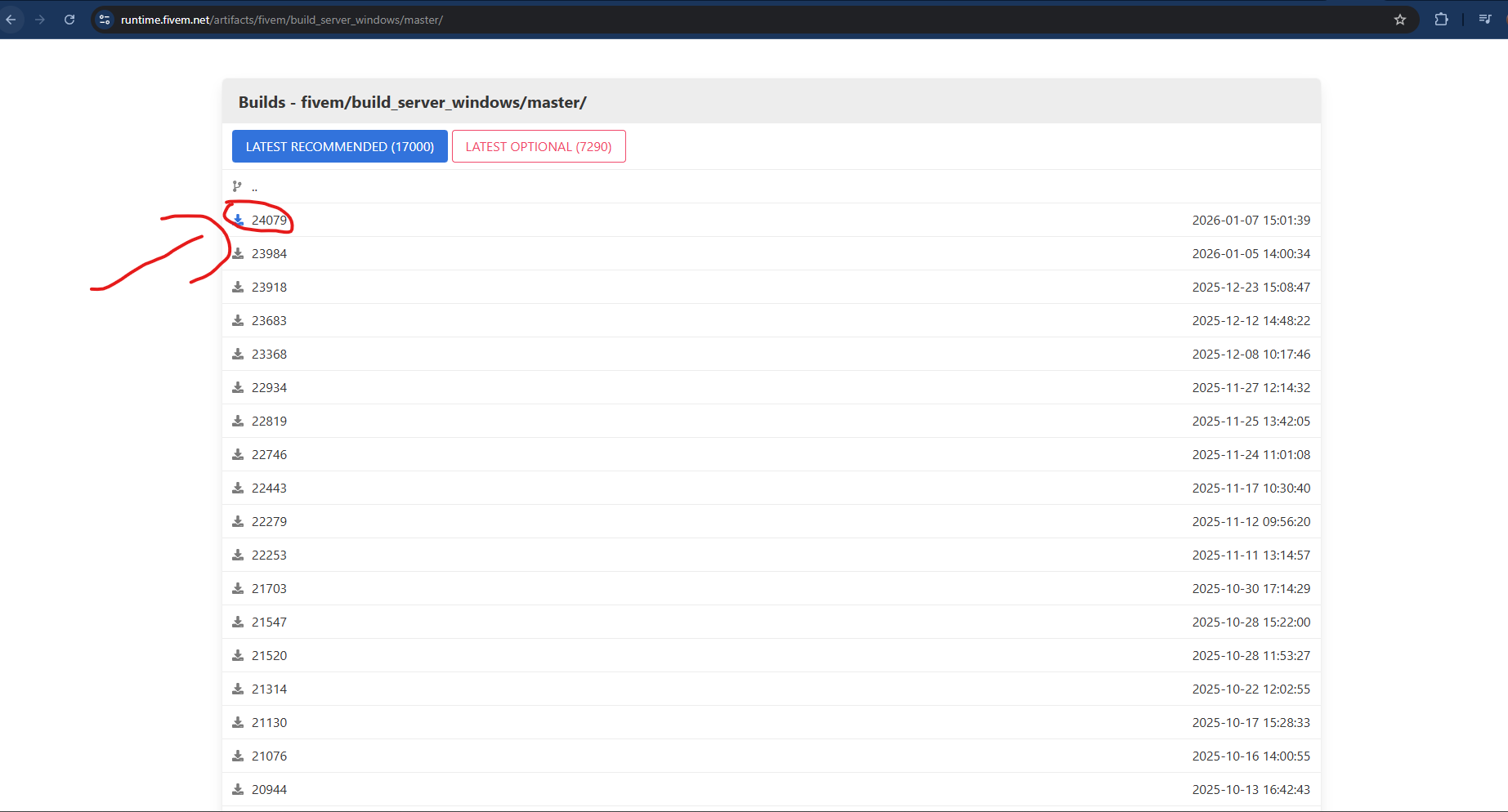
Task: Click Latest Recommended (17000) button
Action: click(339, 146)
